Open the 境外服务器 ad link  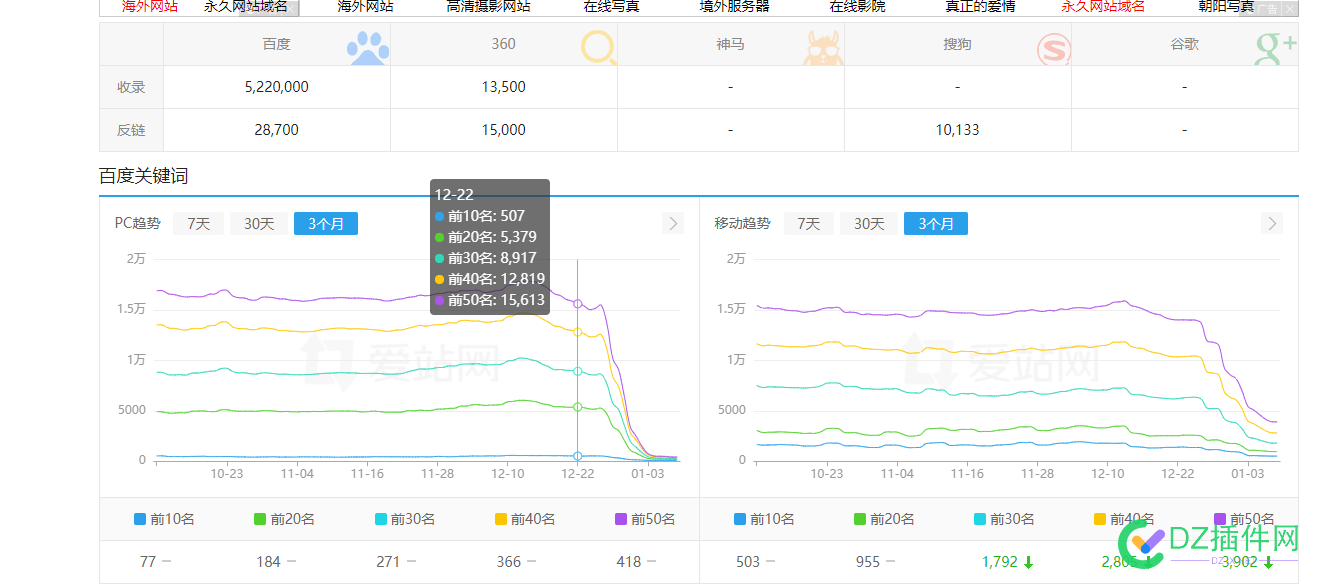tap(734, 6)
